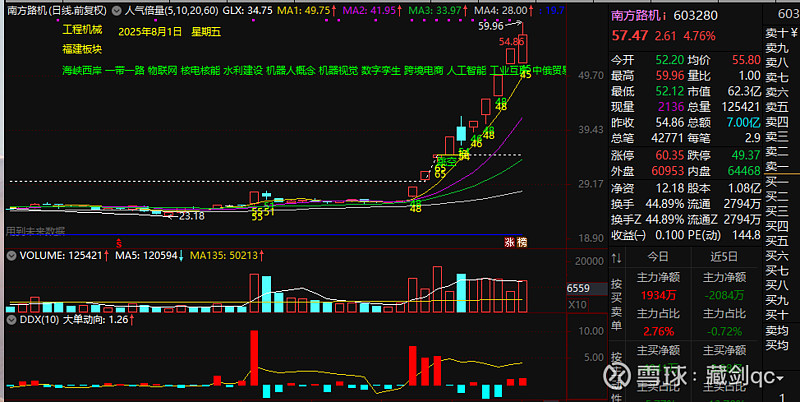Click today's 主力净额 1934万 value
The height and width of the screenshot is (402, 800).
[x=658, y=295]
